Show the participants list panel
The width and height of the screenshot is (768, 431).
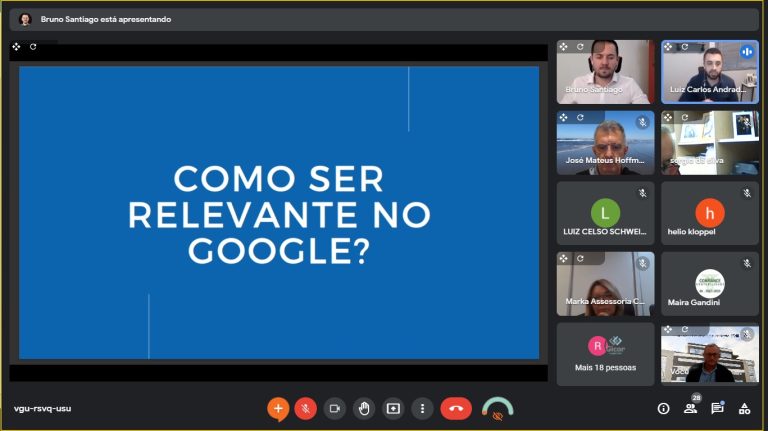point(690,408)
